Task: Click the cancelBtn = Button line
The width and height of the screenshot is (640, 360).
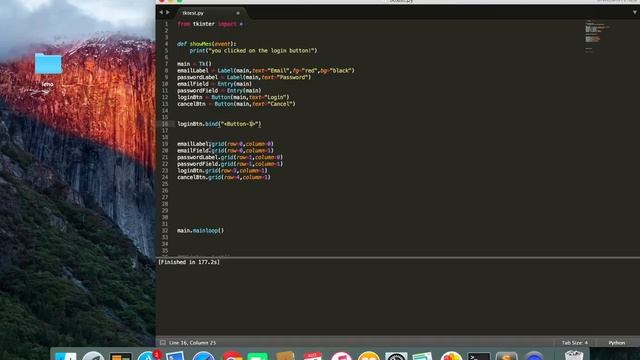Action: [236, 104]
